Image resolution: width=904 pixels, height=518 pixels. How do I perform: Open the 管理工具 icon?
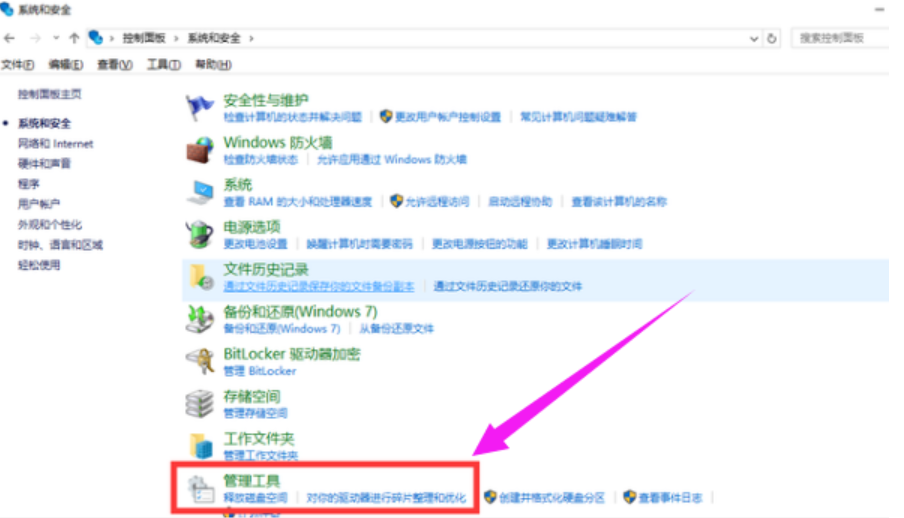[x=201, y=488]
